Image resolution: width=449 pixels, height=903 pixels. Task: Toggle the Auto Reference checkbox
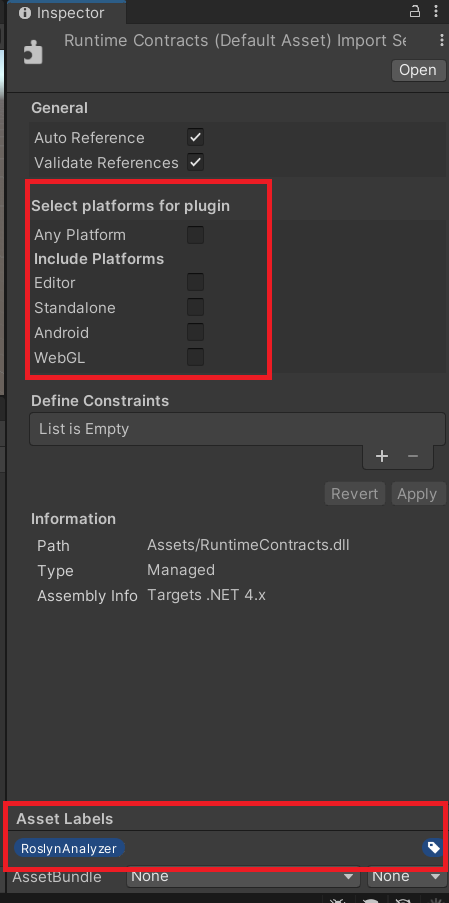pyautogui.click(x=195, y=138)
